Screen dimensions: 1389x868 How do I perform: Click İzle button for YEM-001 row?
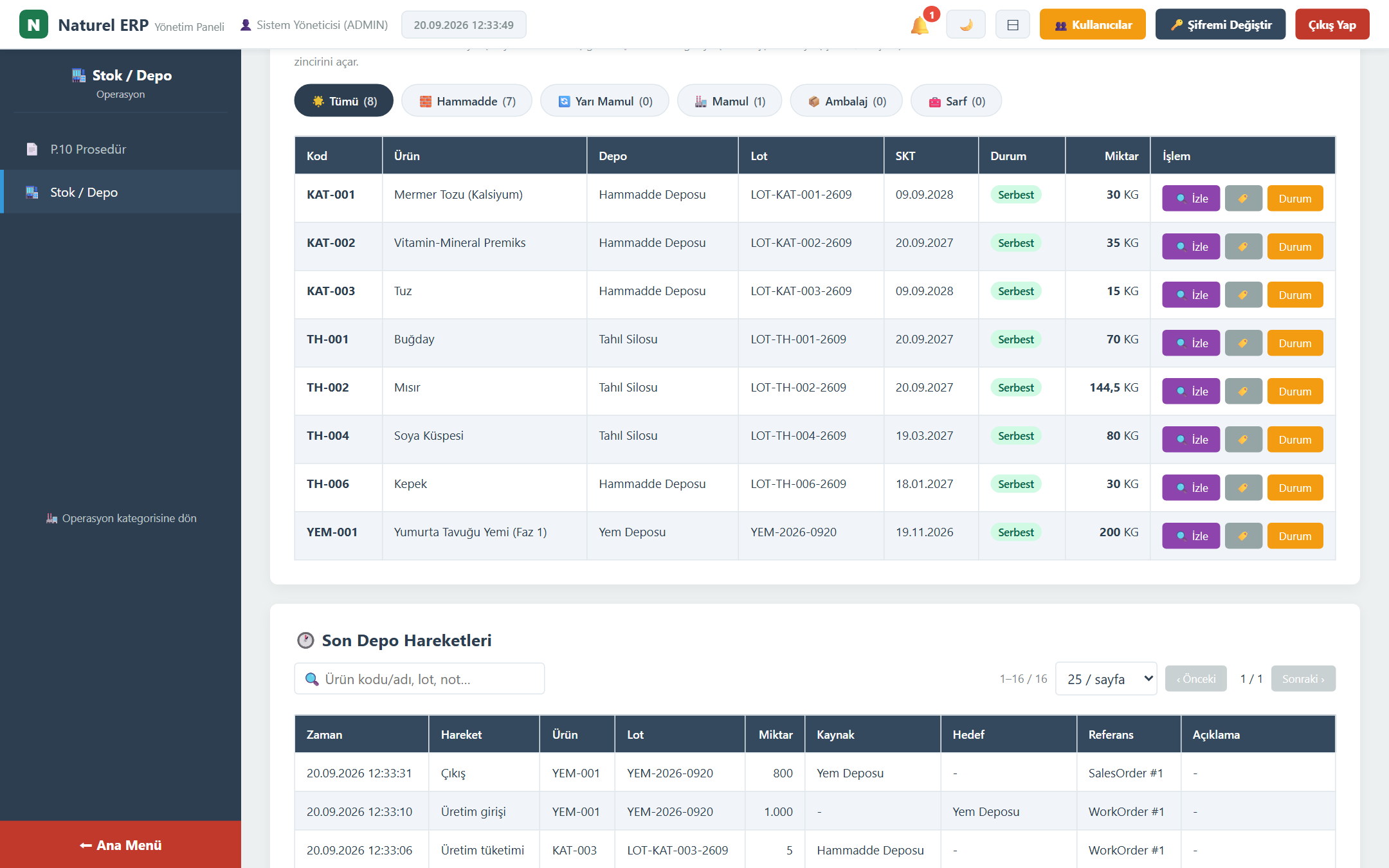[1191, 536]
